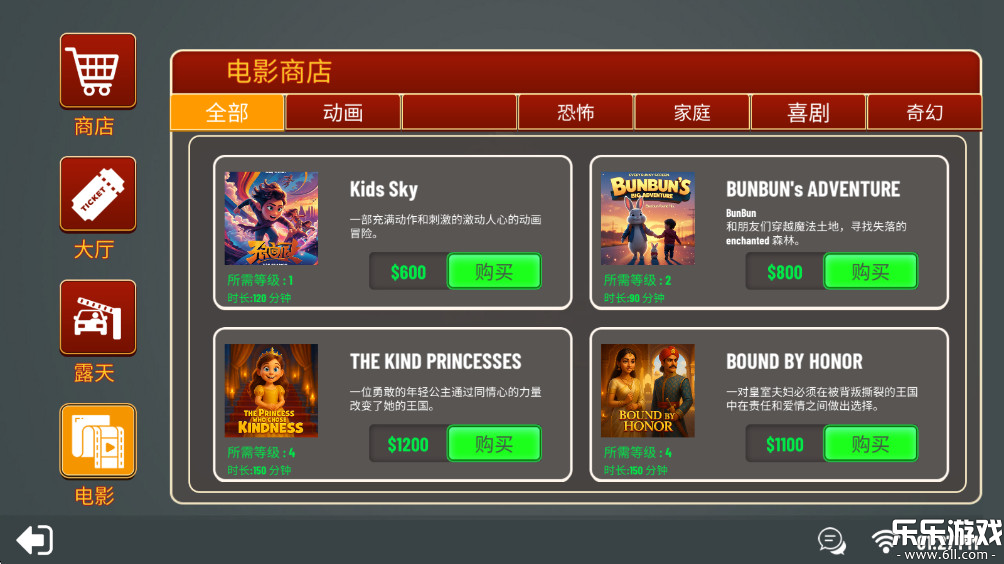Buy Kids Sky for $600
The height and width of the screenshot is (564, 1004).
click(x=494, y=271)
